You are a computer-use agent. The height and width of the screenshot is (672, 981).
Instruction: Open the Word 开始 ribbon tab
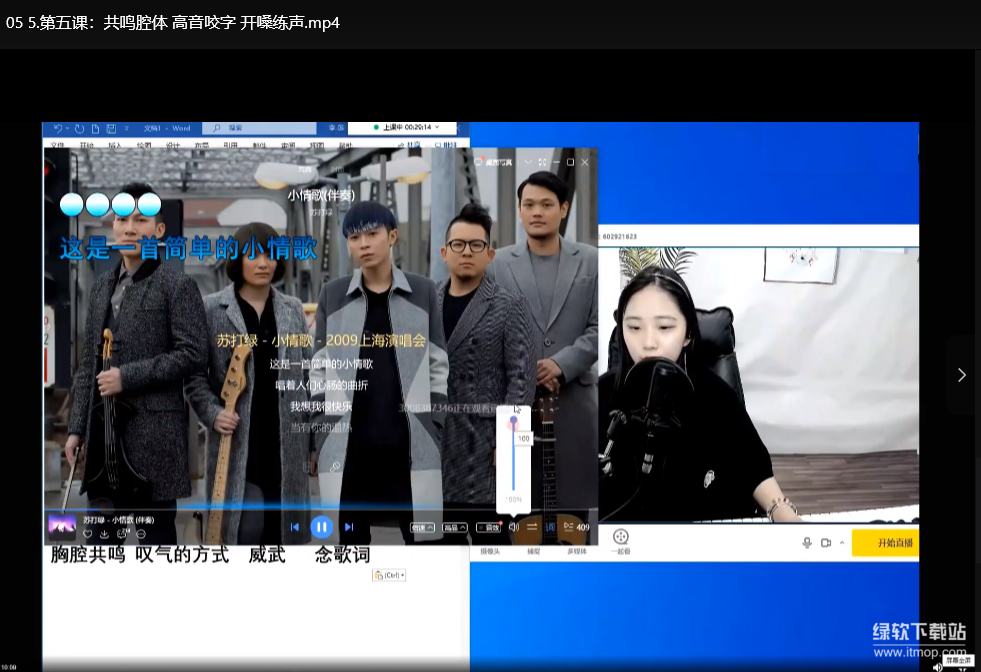point(86,145)
